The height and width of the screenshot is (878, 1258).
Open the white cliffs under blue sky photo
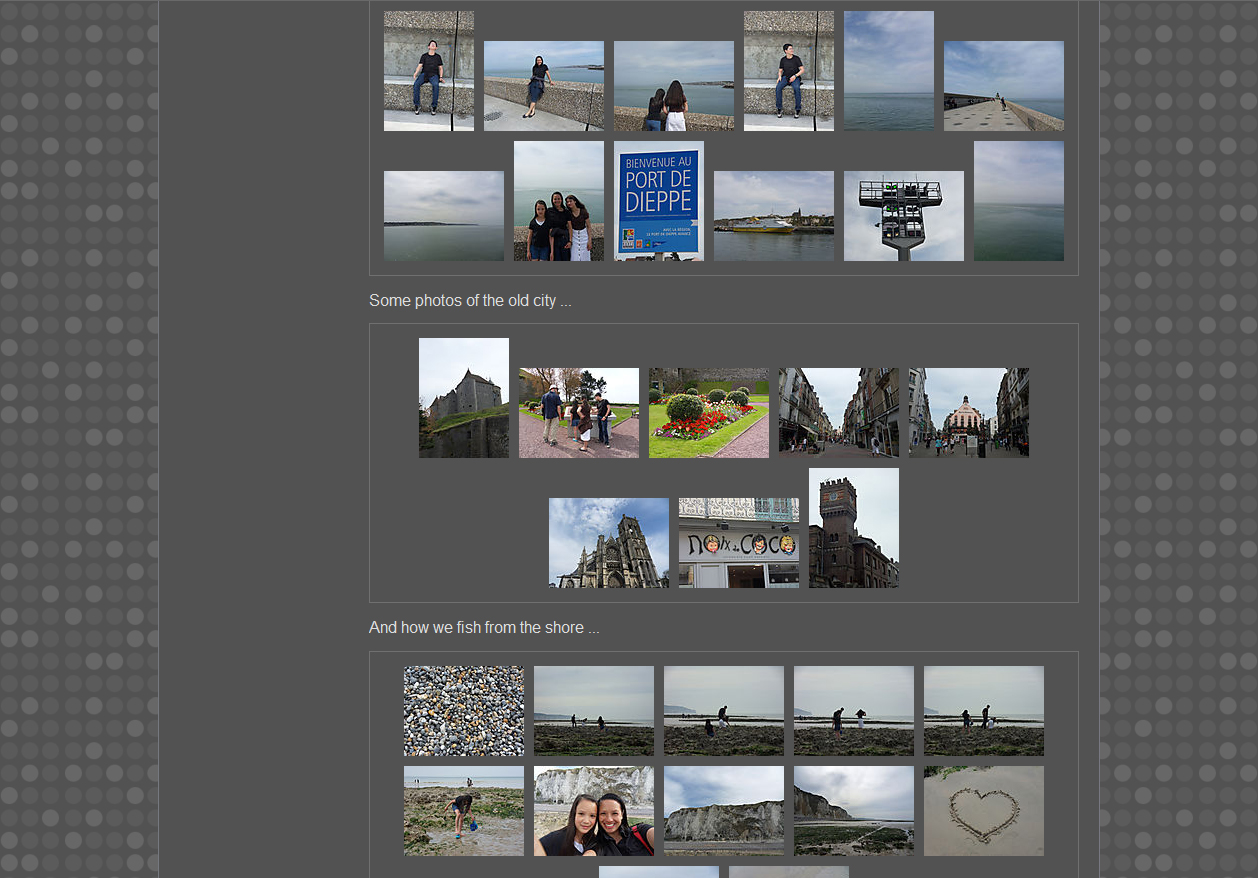click(723, 811)
